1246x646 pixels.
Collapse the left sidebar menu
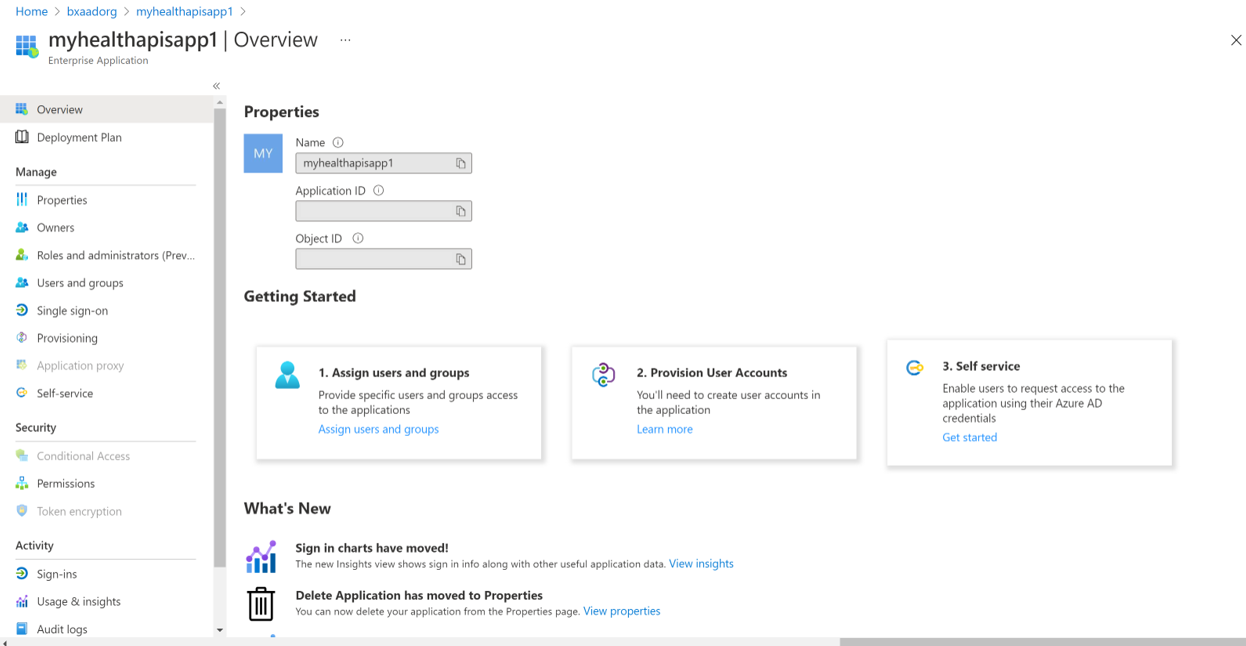(x=216, y=86)
